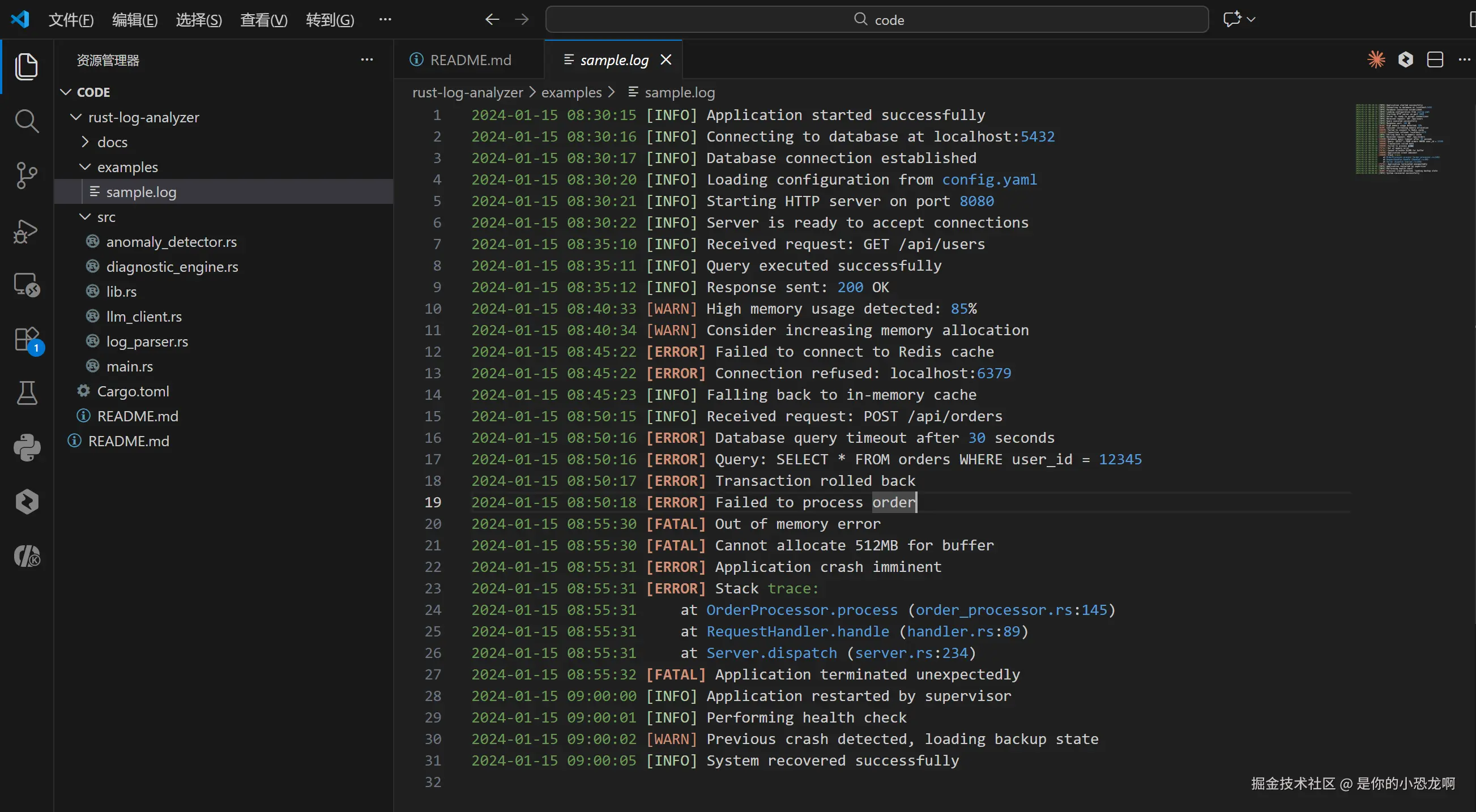Open the Python sidebar icon
Viewport: 1476px width, 812px height.
pyautogui.click(x=27, y=447)
